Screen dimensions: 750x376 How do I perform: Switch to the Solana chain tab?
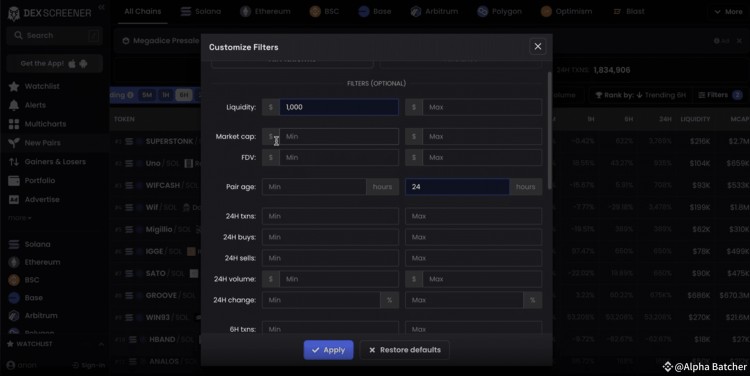tap(201, 11)
